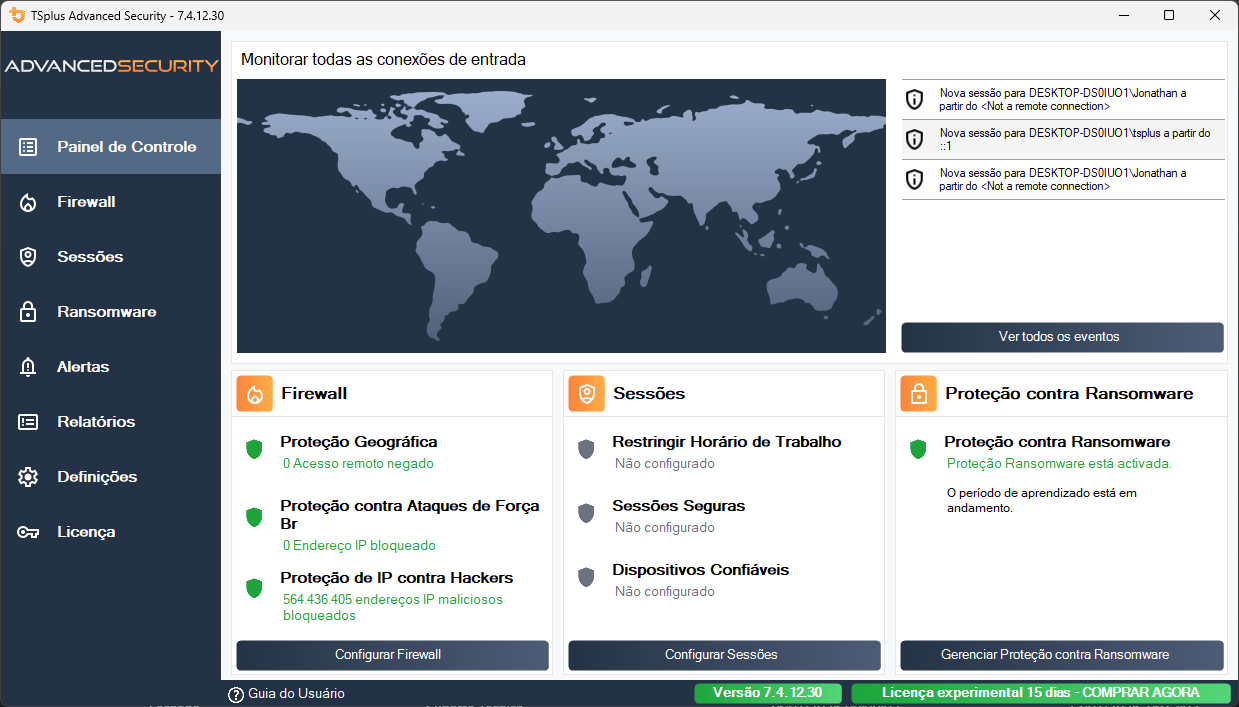The height and width of the screenshot is (707, 1239).
Task: Open Gerenciar Proteção contra Ransomware
Action: point(1062,655)
